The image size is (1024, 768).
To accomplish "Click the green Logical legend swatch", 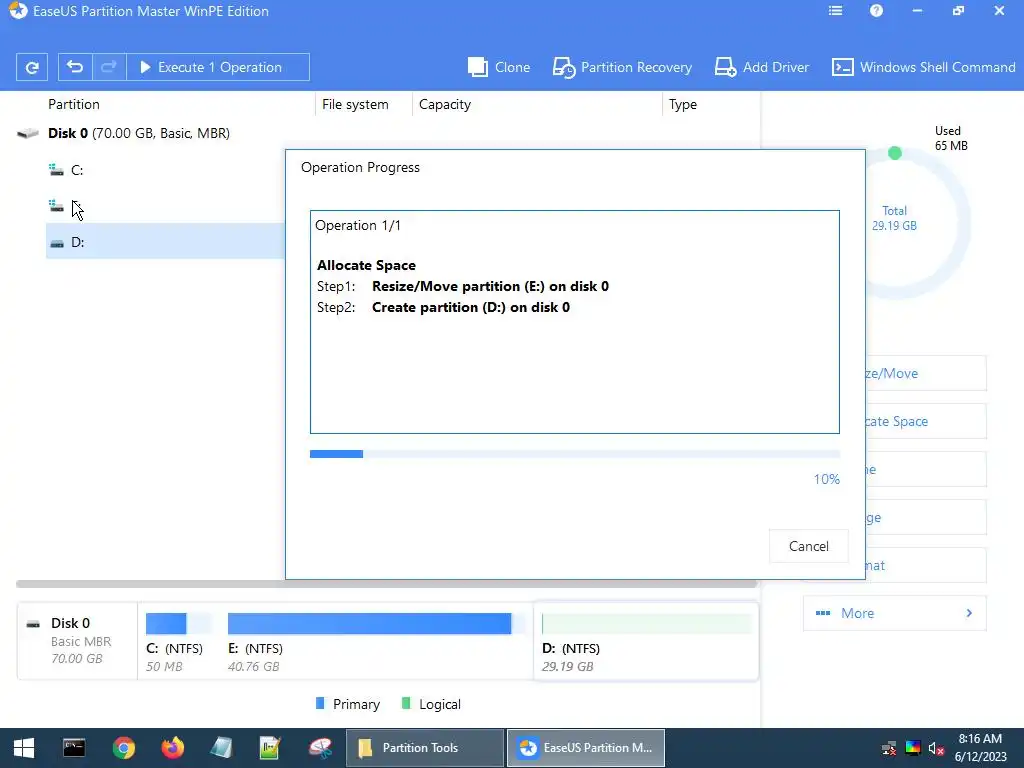I will [x=406, y=703].
